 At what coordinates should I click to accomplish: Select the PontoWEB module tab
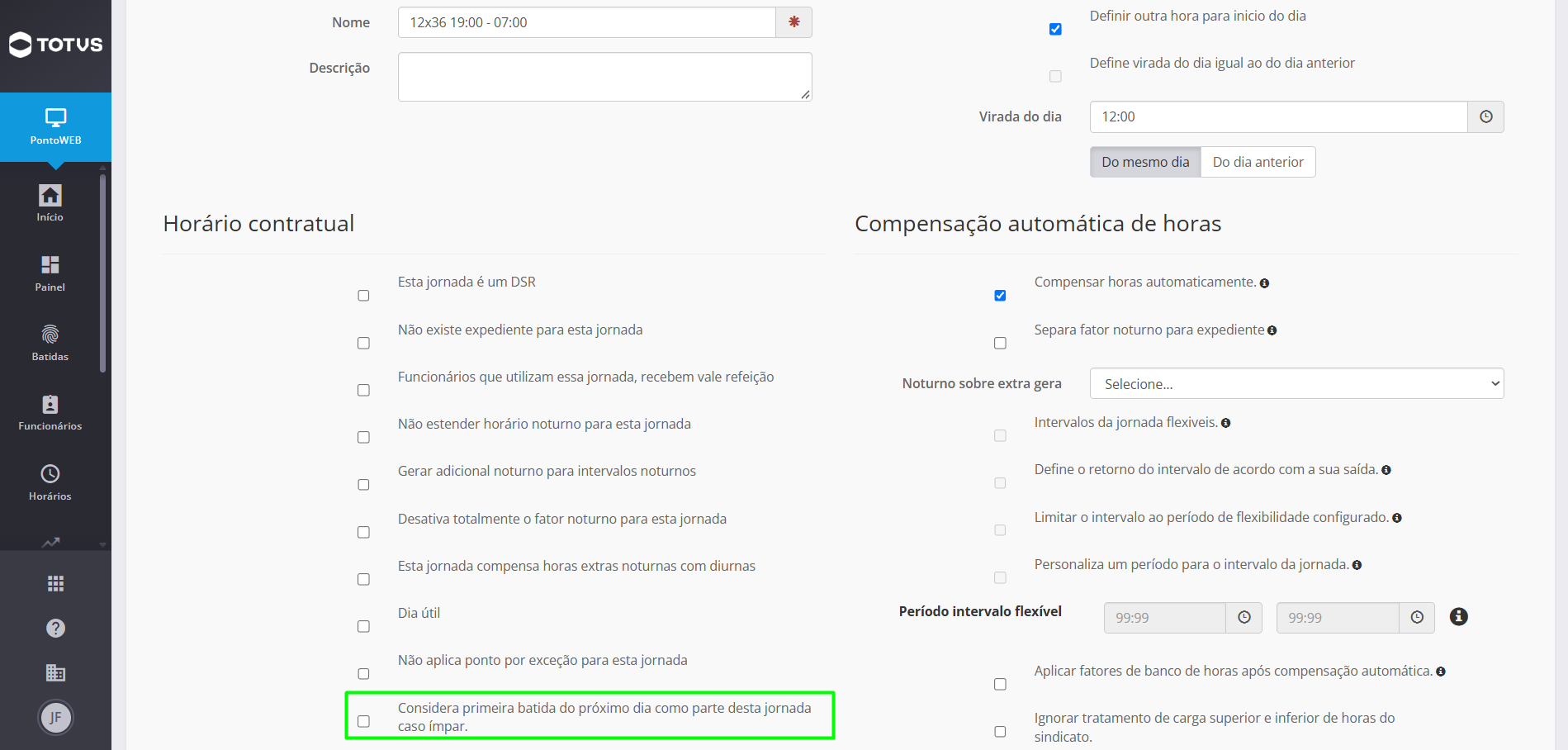55,126
